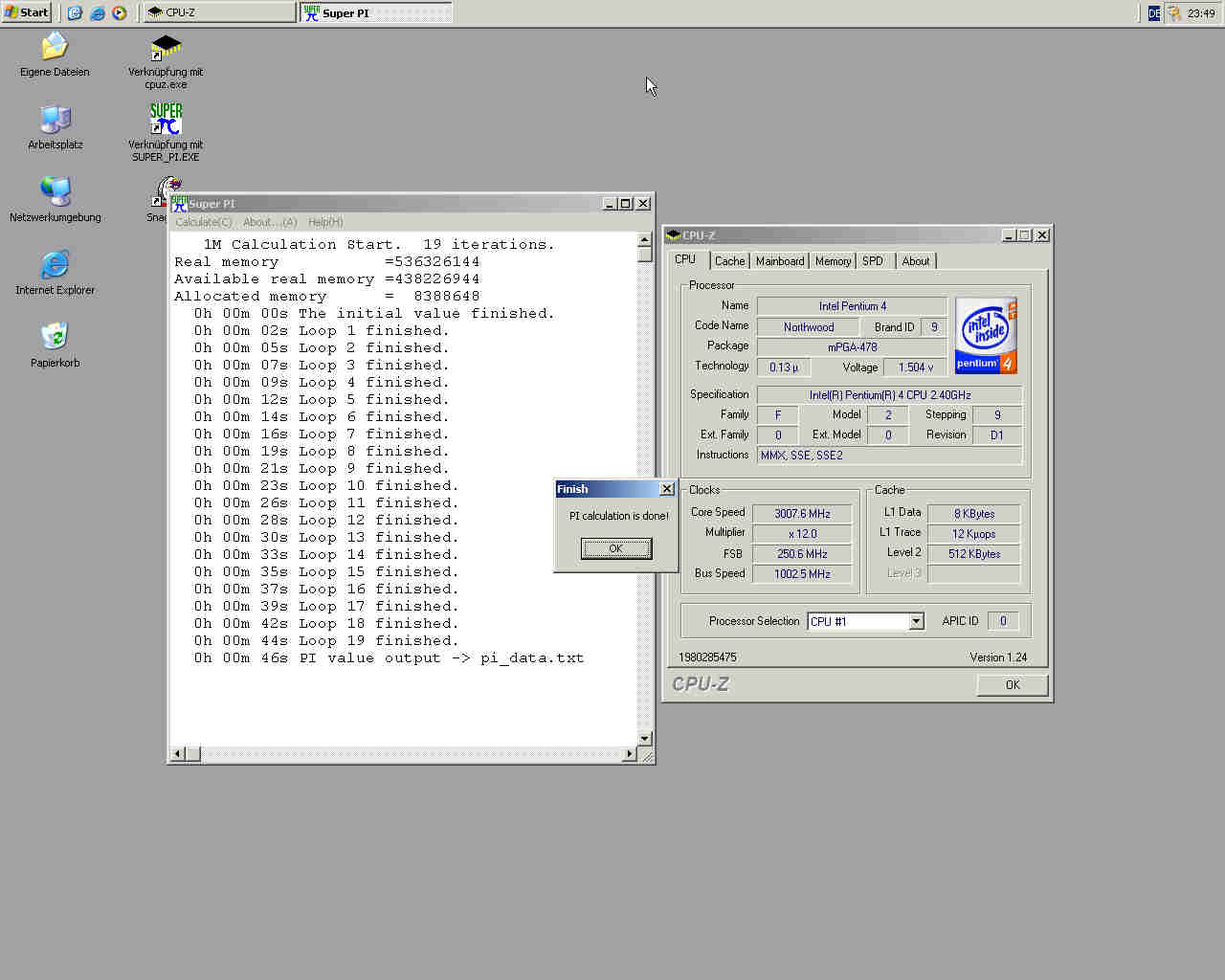
Task: Open About...(A) menu in Super PI
Action: tap(270, 222)
